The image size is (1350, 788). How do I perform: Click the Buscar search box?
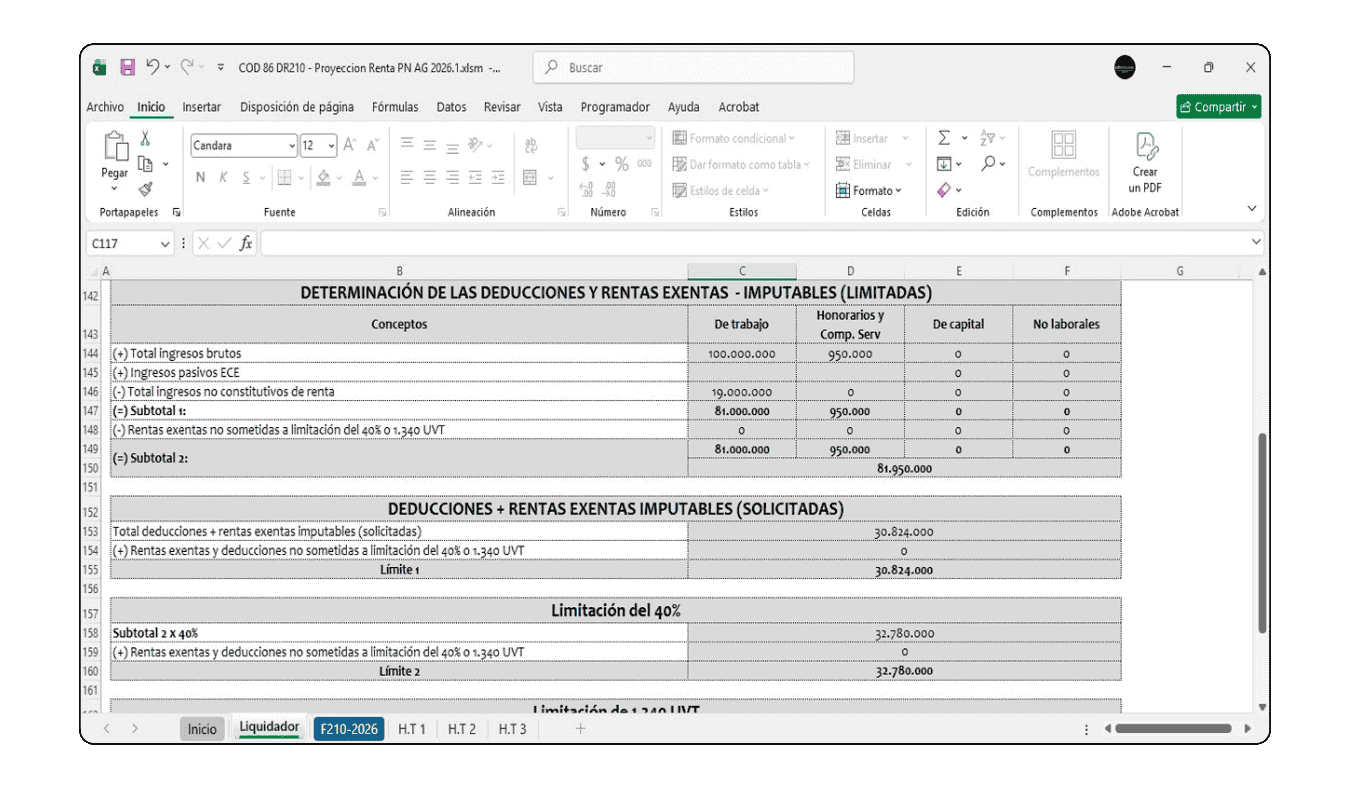(x=694, y=68)
